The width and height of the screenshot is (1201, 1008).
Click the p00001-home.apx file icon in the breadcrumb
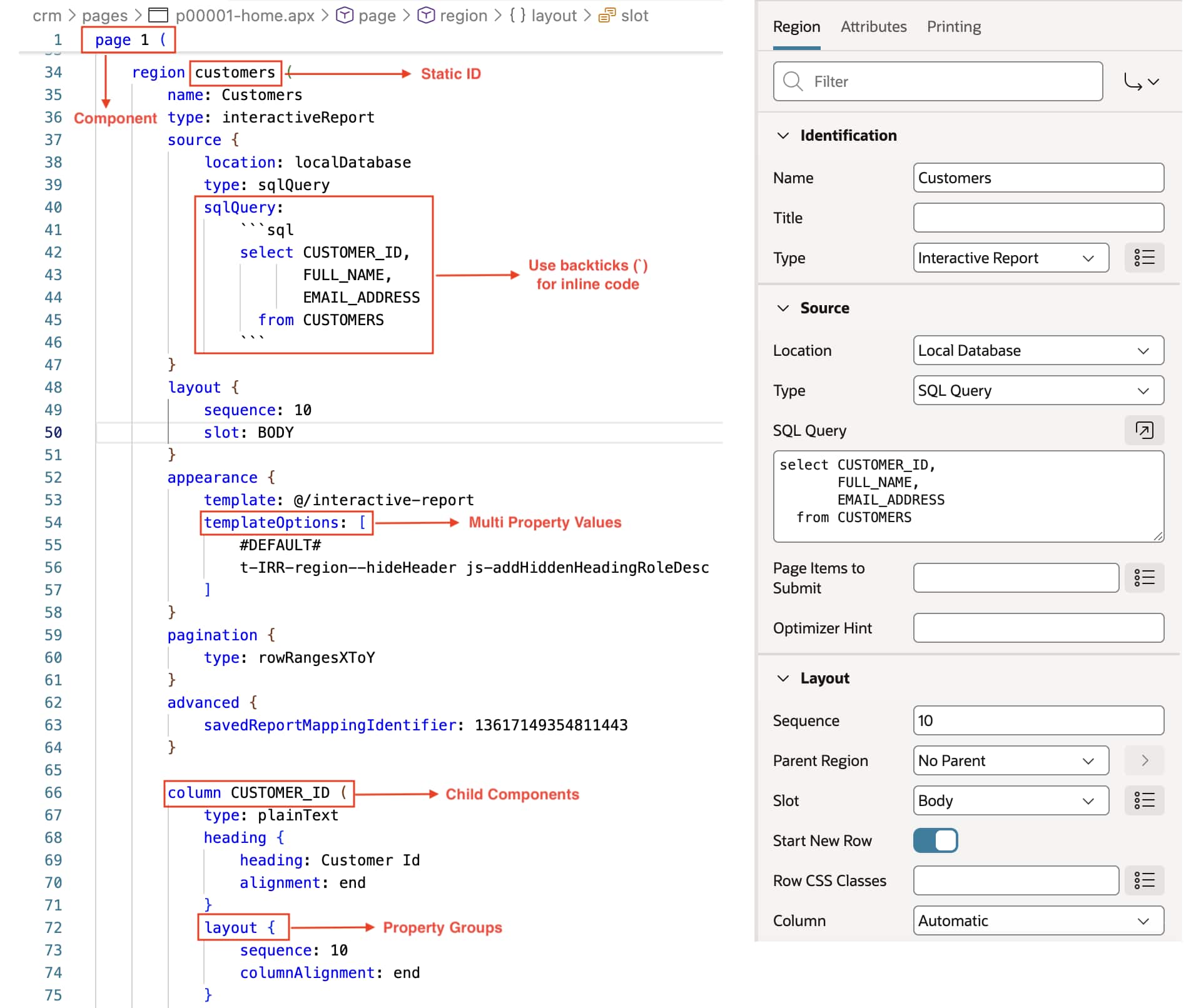click(158, 15)
